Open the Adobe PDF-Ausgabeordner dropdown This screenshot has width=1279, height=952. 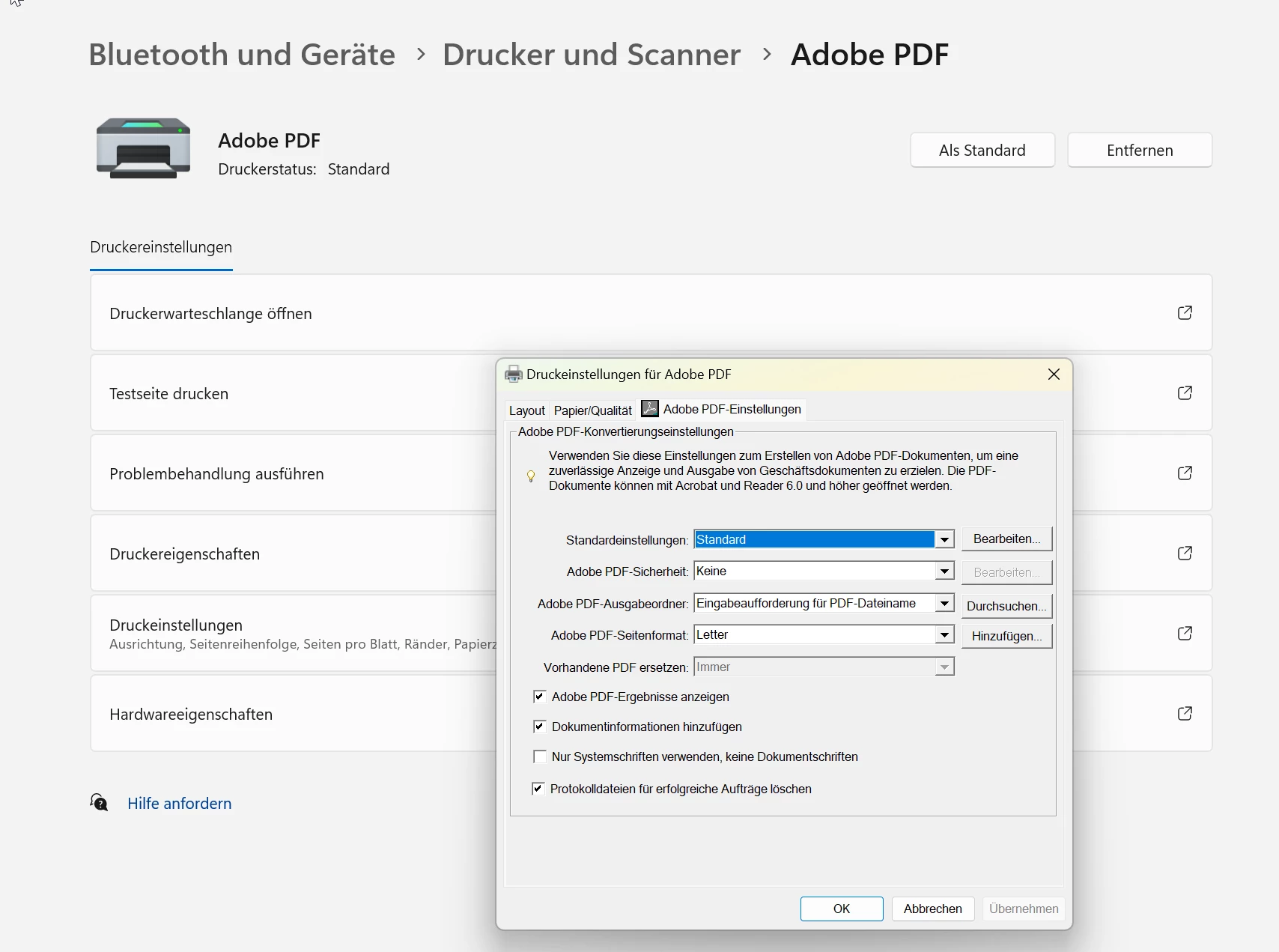point(945,604)
